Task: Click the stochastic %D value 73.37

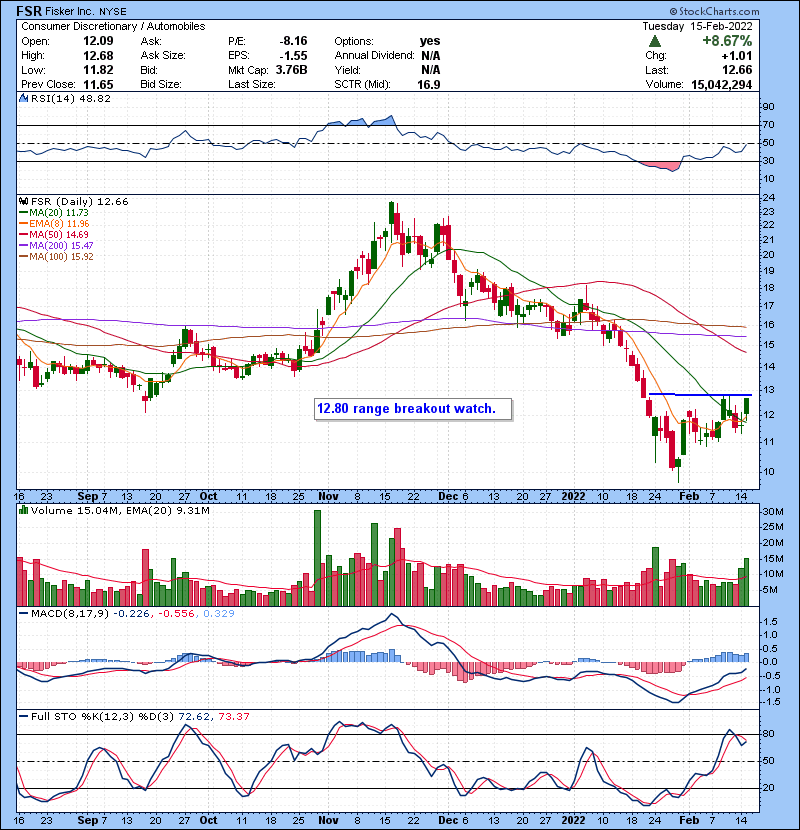Action: [x=233, y=717]
